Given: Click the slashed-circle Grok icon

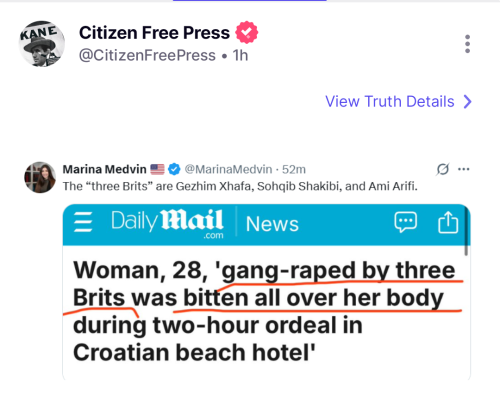Looking at the screenshot, I should pos(443,169).
